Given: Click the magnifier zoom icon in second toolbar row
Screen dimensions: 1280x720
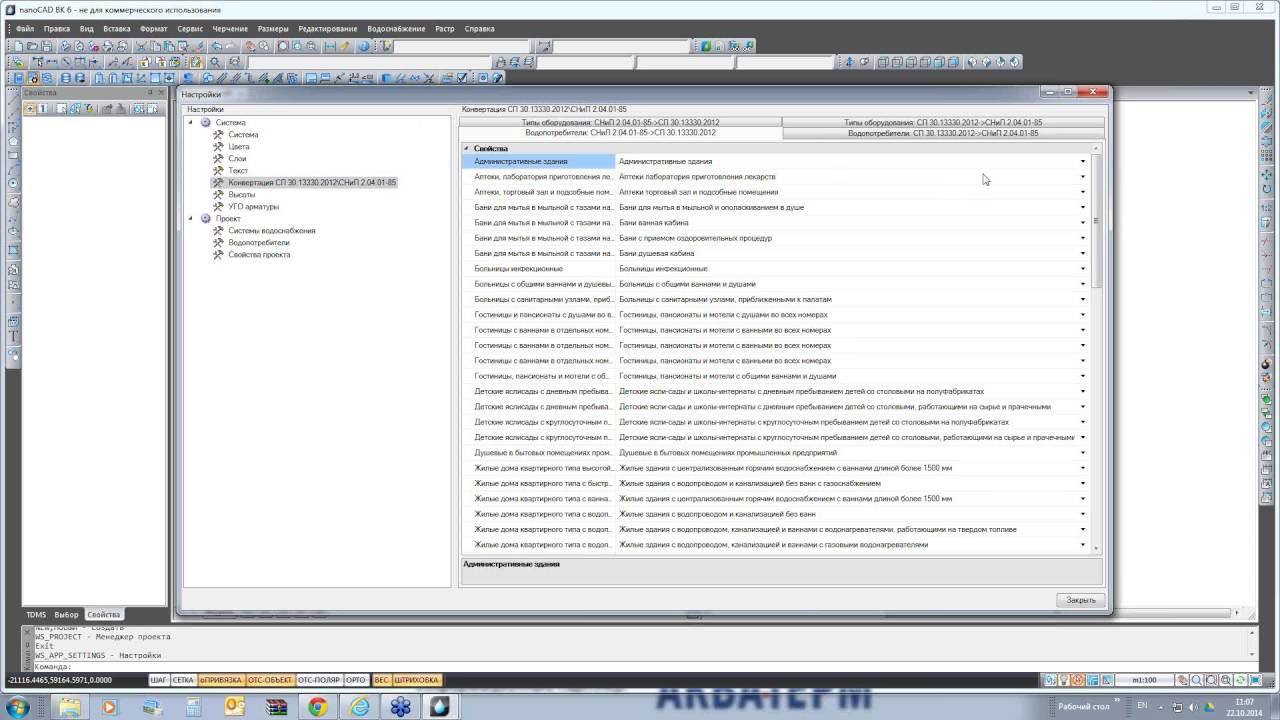Looking at the screenshot, I should click(215, 62).
